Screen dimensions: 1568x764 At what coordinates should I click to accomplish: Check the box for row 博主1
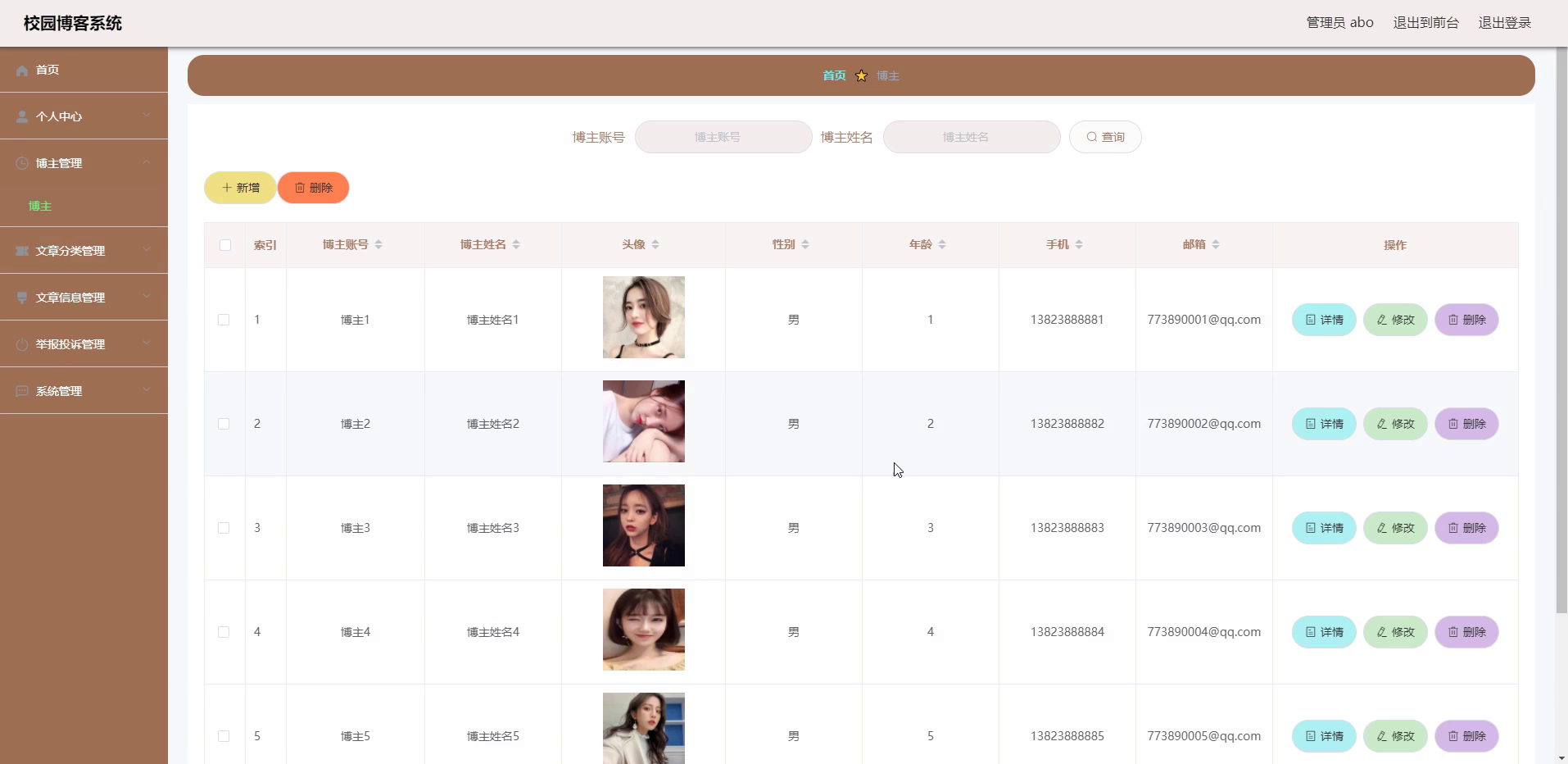point(224,320)
